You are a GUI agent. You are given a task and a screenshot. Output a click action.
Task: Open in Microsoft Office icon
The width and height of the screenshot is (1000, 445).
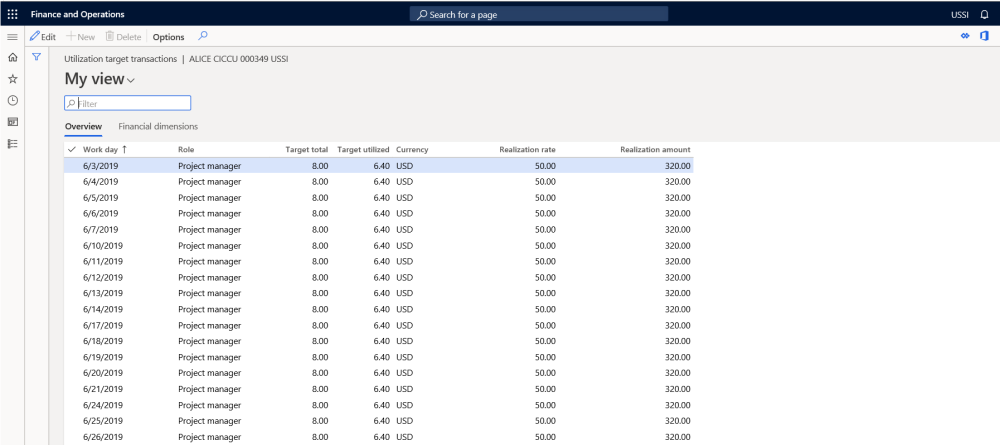984,36
